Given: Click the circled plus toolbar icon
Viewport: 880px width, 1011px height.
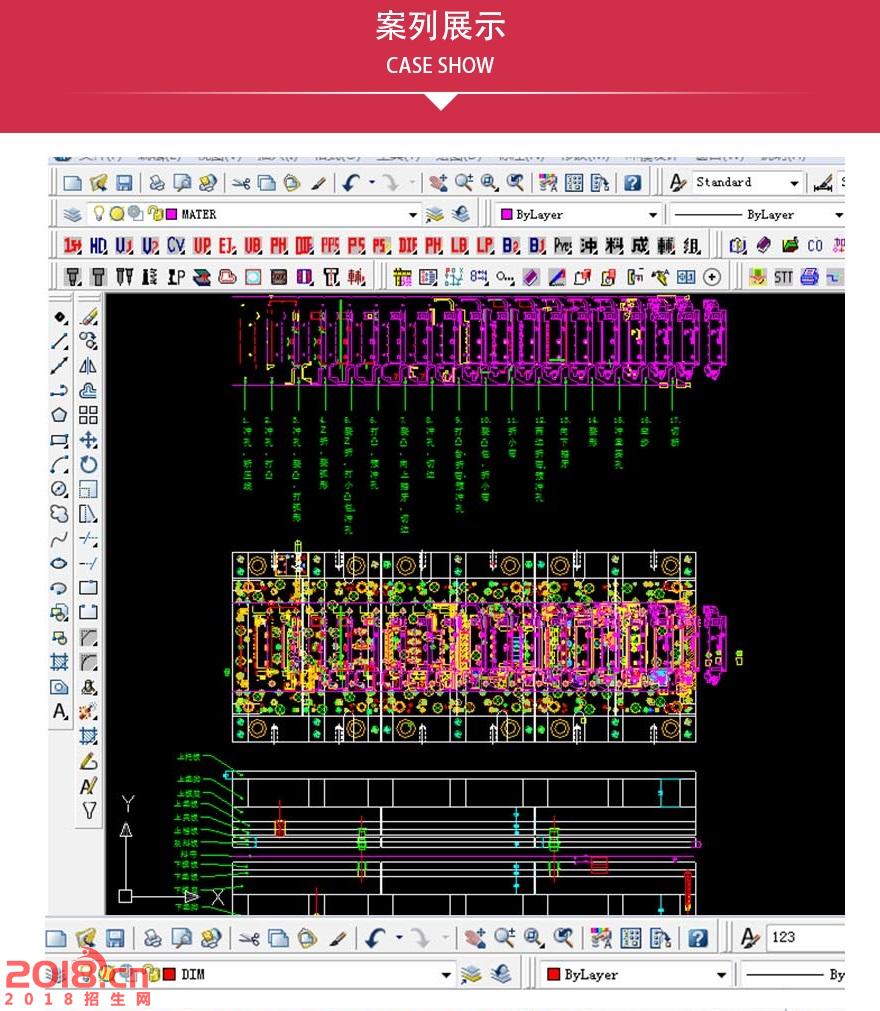Looking at the screenshot, I should pos(712,277).
